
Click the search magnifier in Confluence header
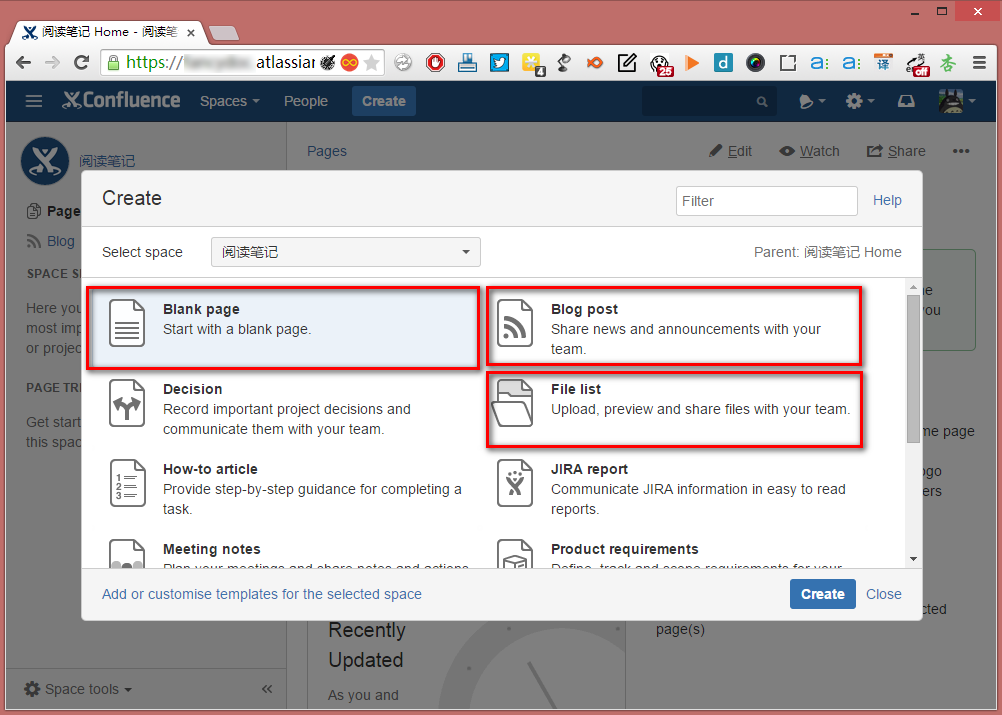click(x=762, y=101)
